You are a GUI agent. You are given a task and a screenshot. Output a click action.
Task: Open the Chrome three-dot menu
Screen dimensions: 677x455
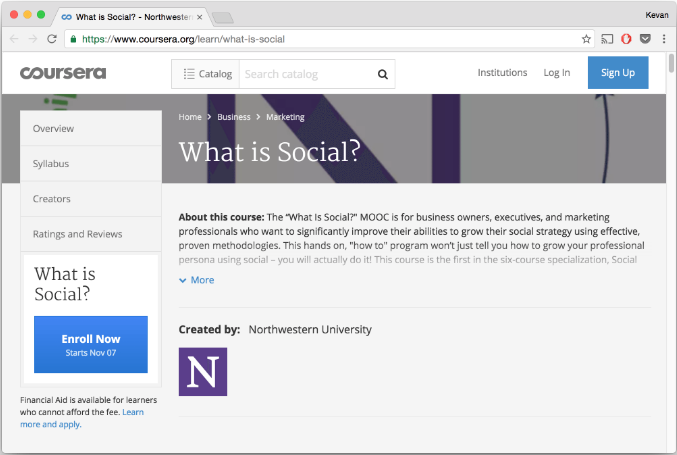(664, 39)
